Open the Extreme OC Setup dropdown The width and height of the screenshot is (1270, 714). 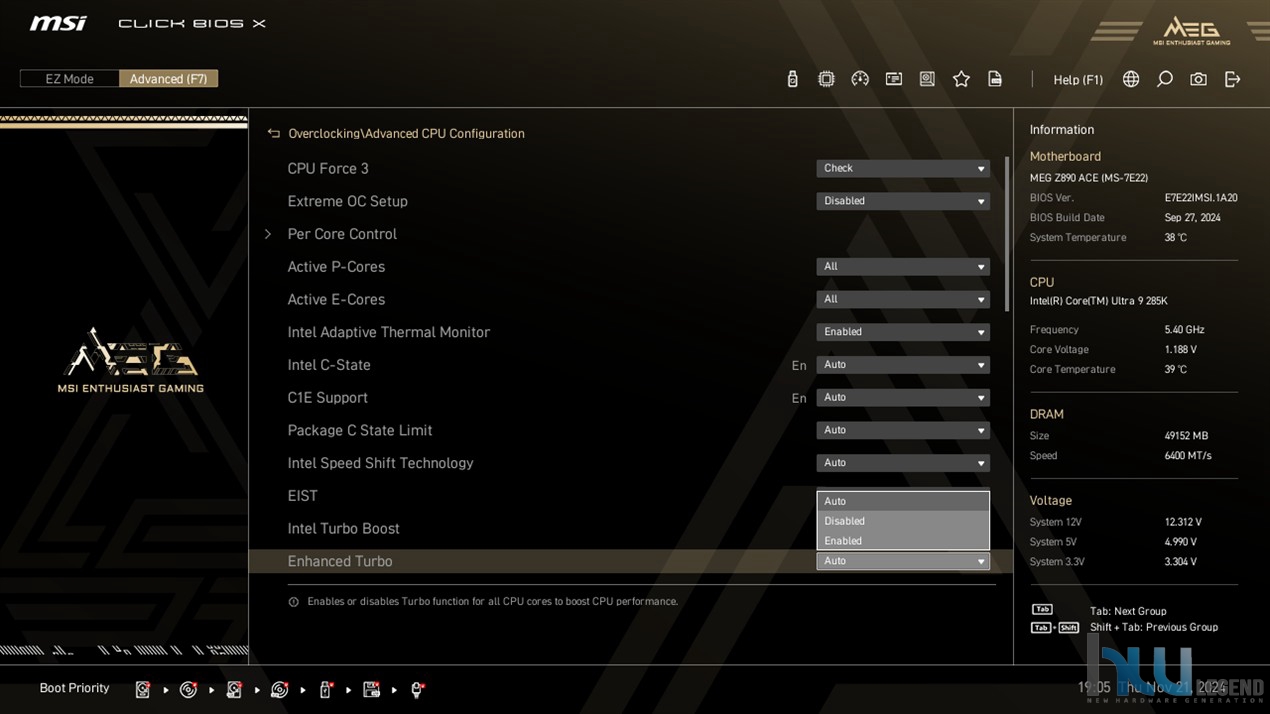point(903,201)
